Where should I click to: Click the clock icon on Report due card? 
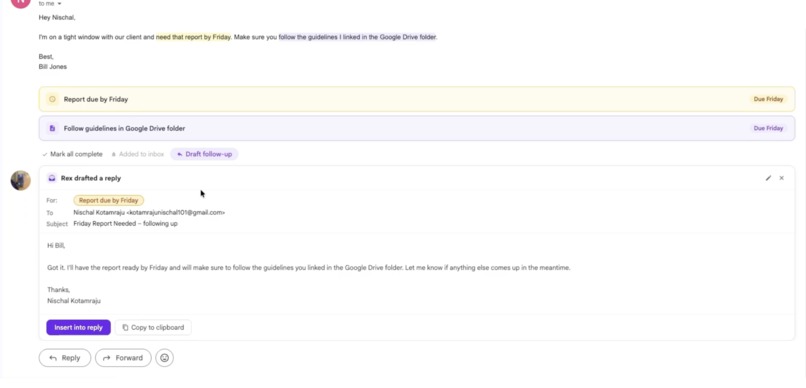click(x=52, y=99)
